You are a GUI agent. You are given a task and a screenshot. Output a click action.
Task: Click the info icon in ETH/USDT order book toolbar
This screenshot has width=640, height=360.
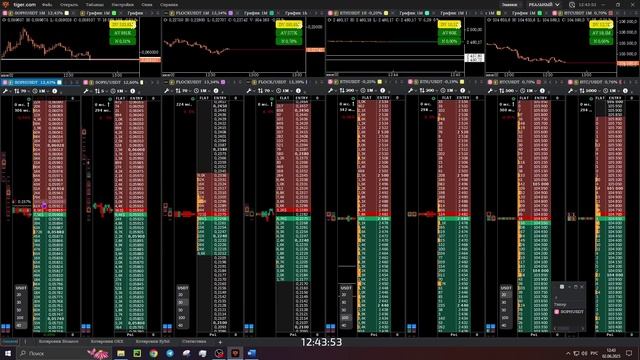pyautogui.click(x=462, y=91)
